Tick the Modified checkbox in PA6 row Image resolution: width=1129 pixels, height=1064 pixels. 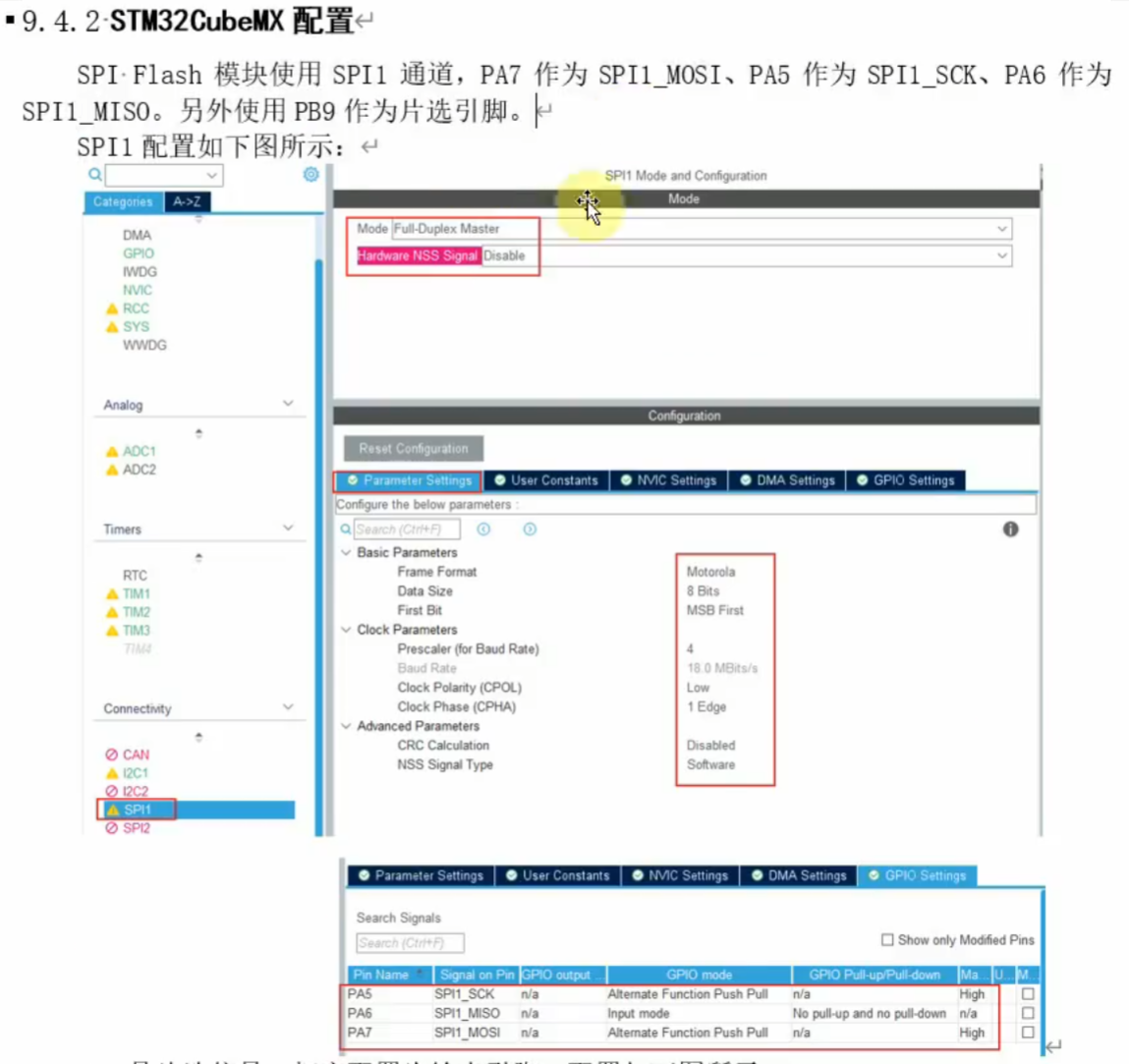[x=1028, y=1013]
